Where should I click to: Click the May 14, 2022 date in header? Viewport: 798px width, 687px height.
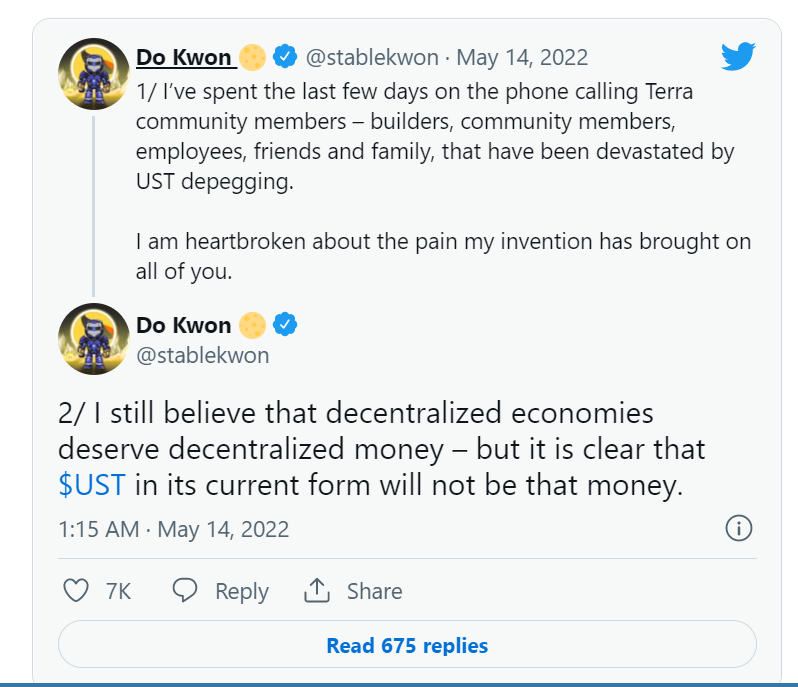(522, 58)
